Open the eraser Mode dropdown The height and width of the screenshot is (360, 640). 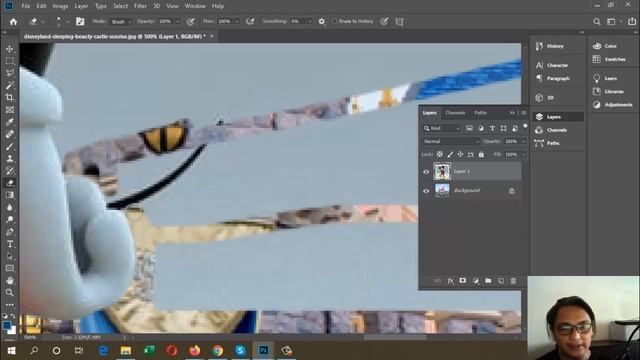tap(121, 22)
